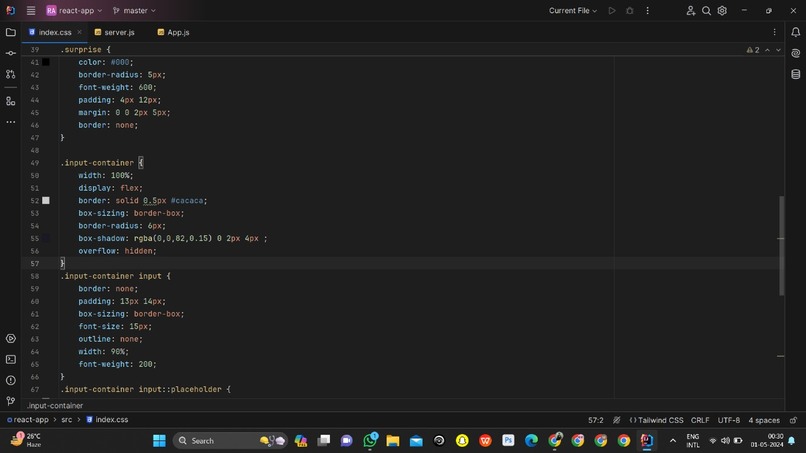The height and width of the screenshot is (453, 806).
Task: Click black #000 color swatch in gutter
Action: pyautogui.click(x=46, y=62)
